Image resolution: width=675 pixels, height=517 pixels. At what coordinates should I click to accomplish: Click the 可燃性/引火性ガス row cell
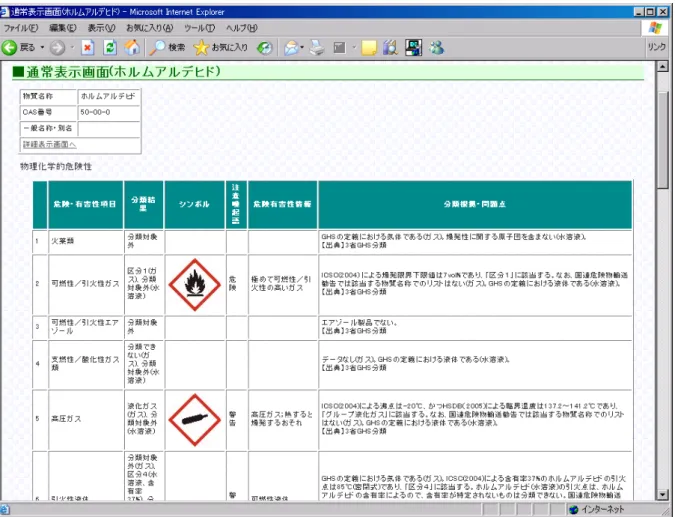(86, 284)
